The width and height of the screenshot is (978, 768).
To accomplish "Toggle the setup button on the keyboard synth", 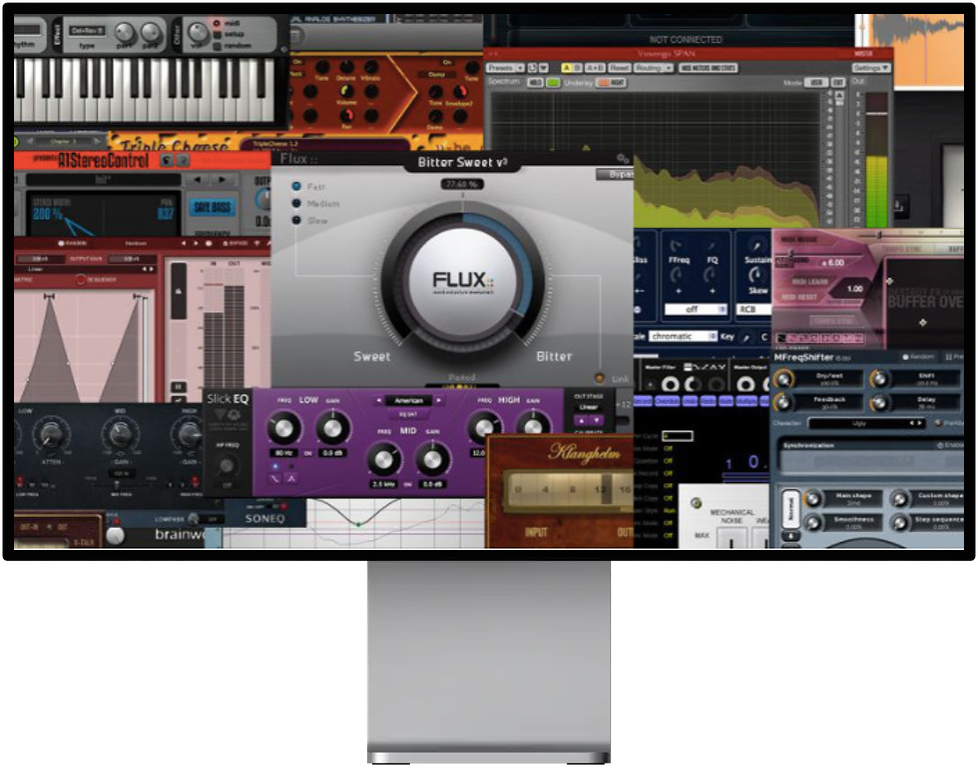I will [x=217, y=34].
